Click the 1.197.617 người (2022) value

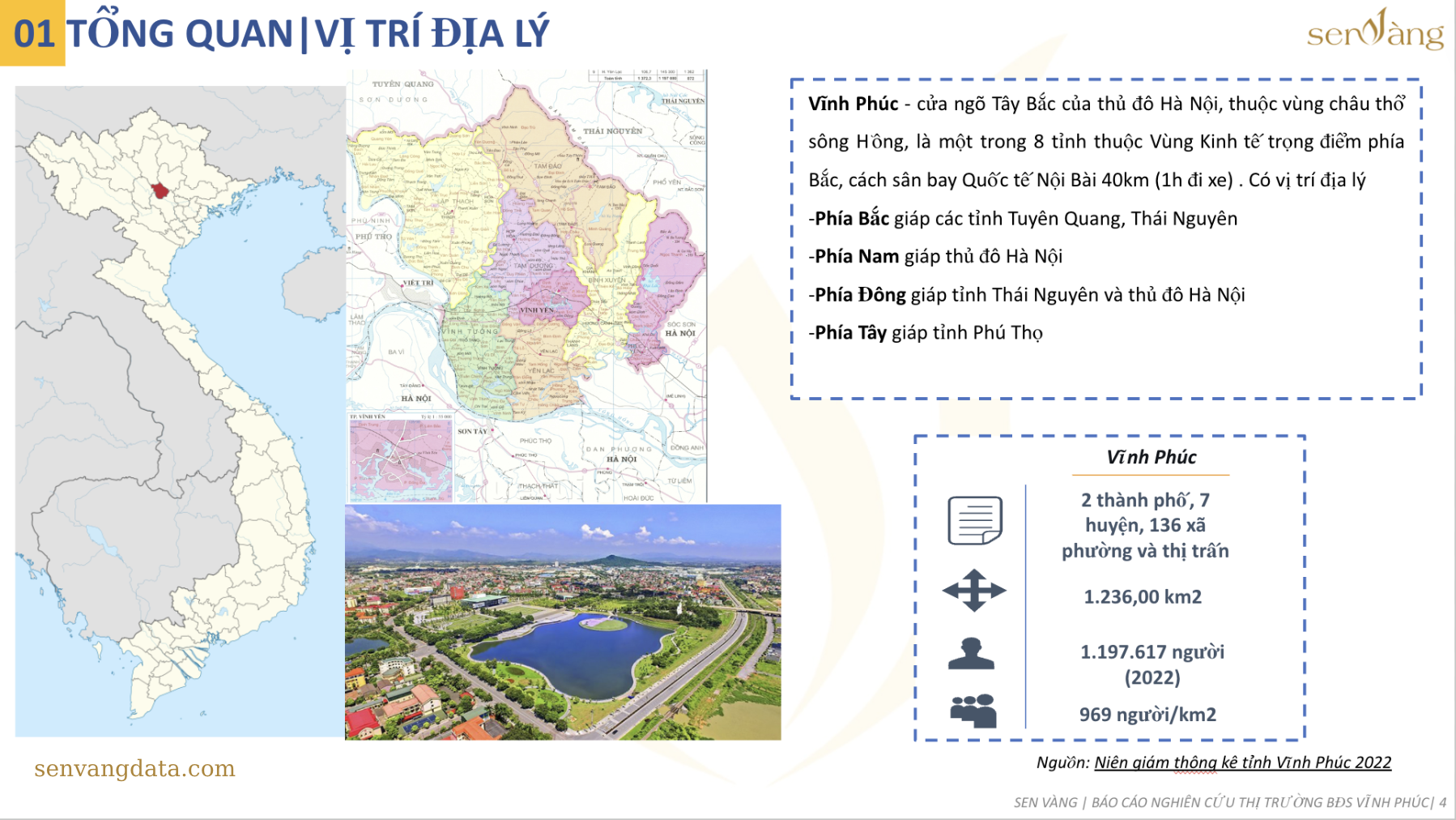(1152, 664)
